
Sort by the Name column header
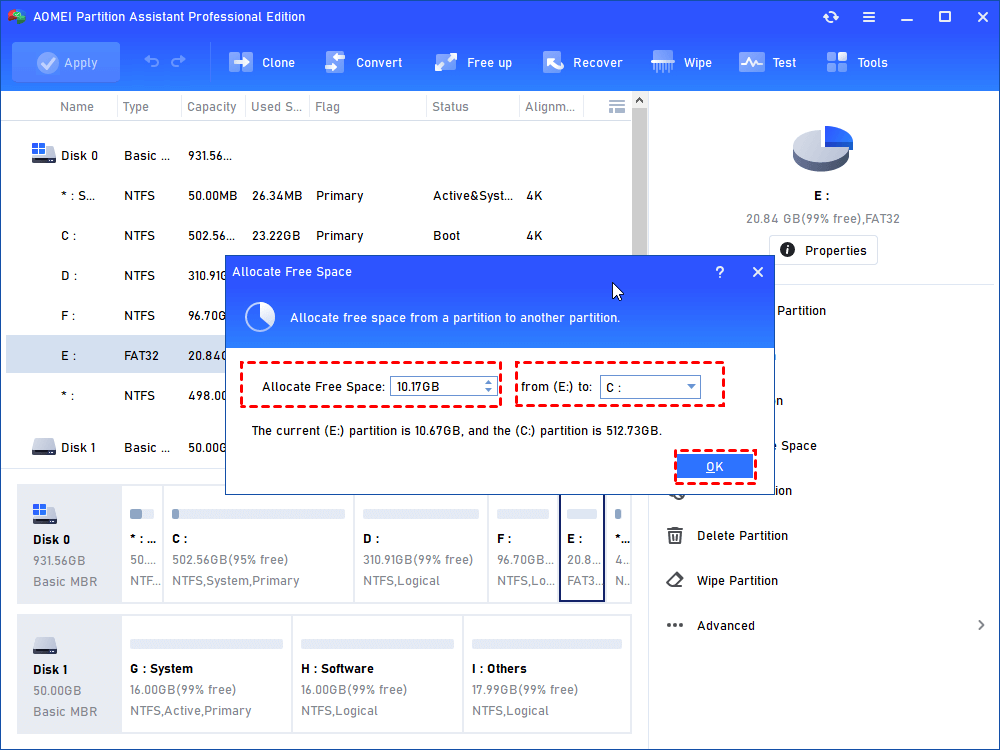point(77,107)
